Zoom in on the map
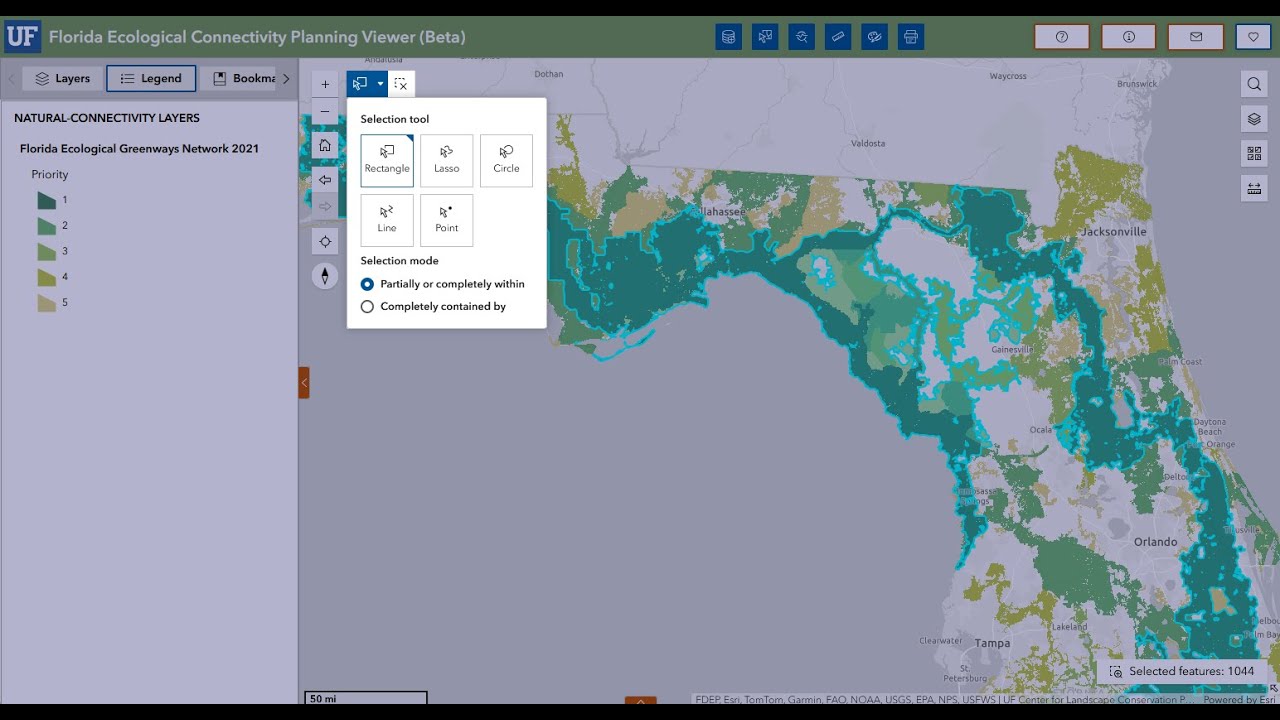 click(325, 84)
